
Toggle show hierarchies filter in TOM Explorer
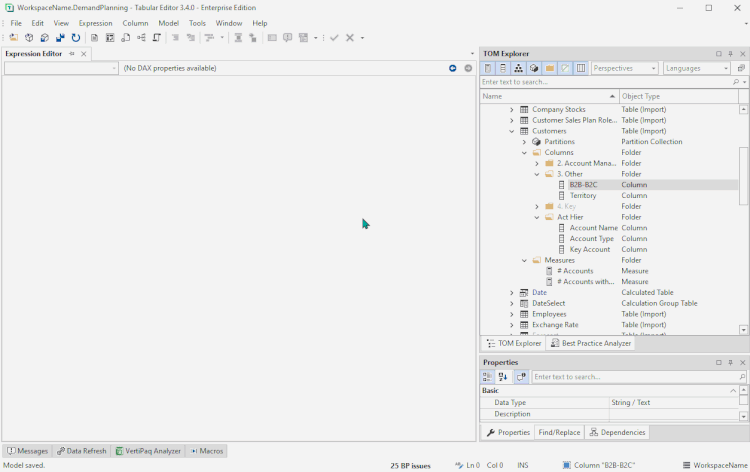518,68
